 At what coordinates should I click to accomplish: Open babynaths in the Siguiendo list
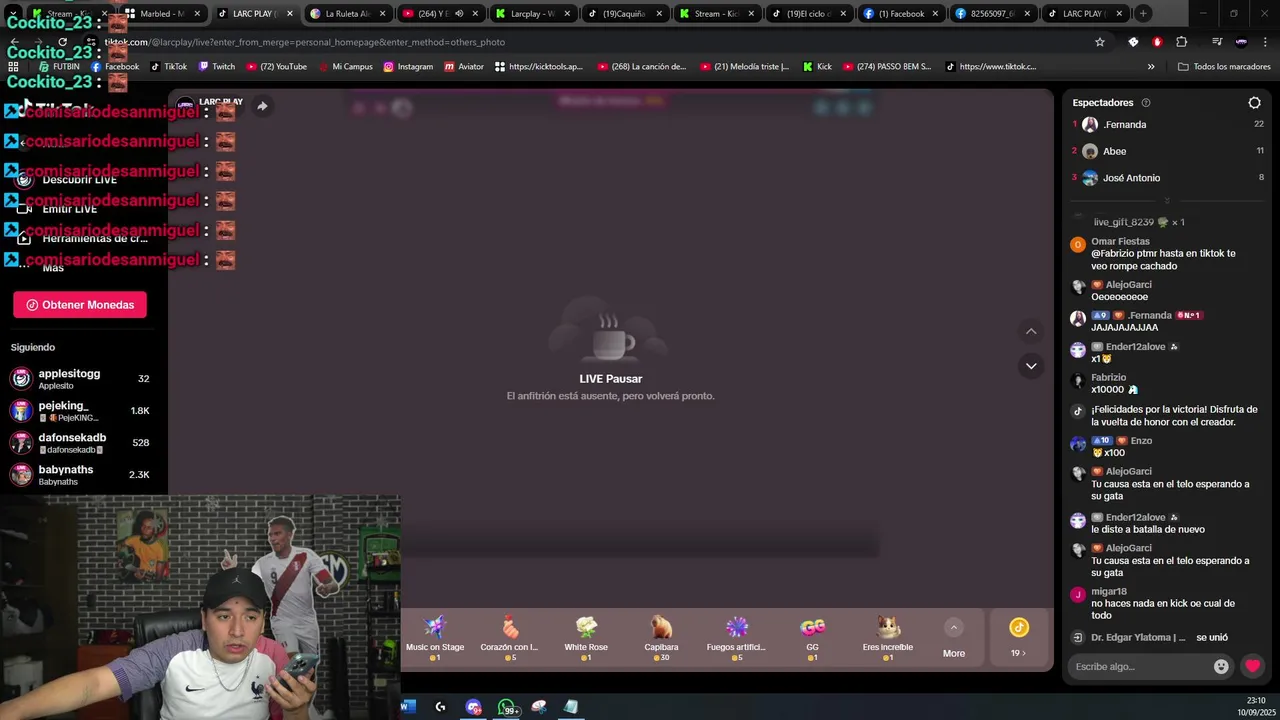click(80, 475)
